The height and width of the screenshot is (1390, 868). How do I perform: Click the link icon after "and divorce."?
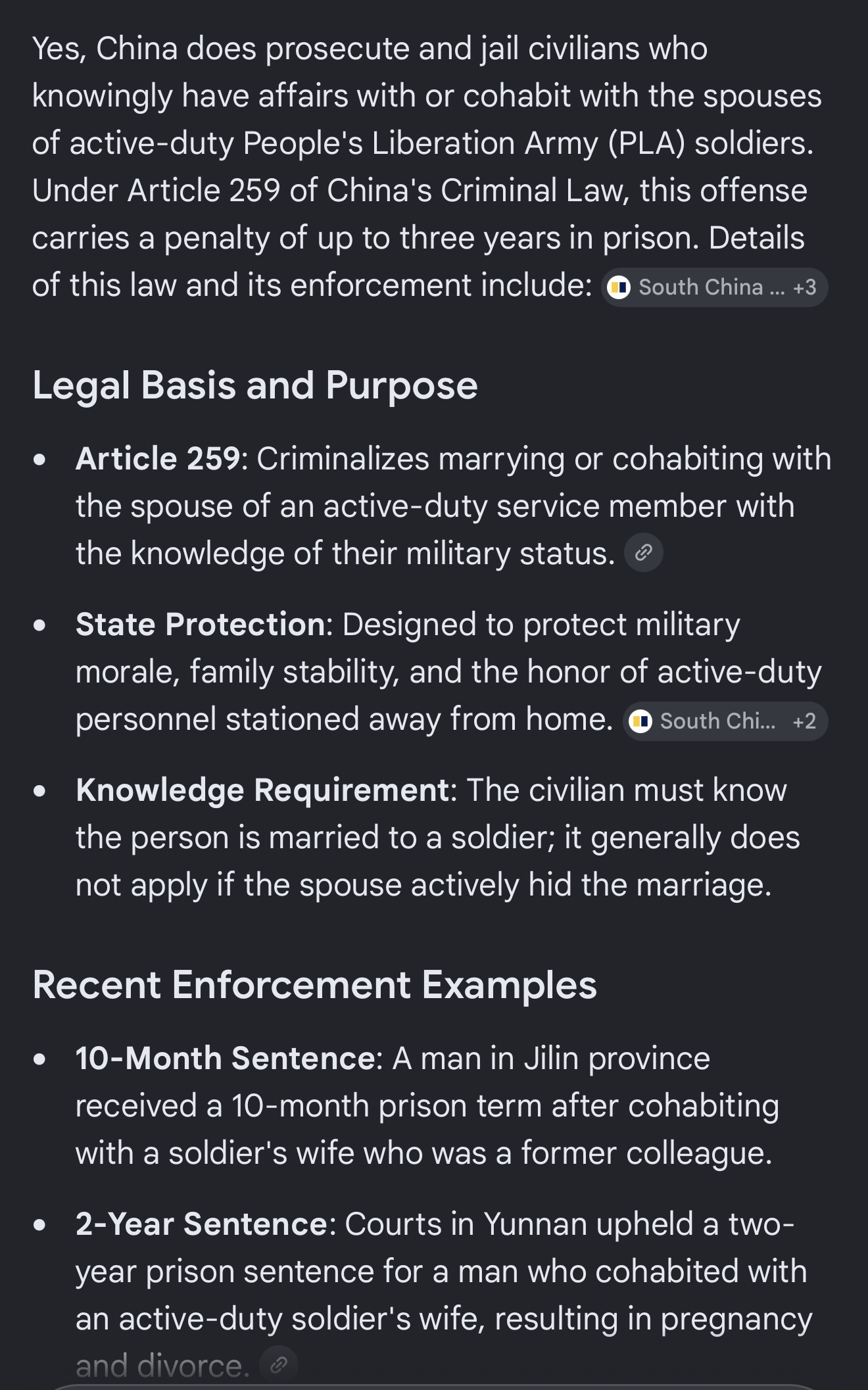pyautogui.click(x=279, y=1365)
